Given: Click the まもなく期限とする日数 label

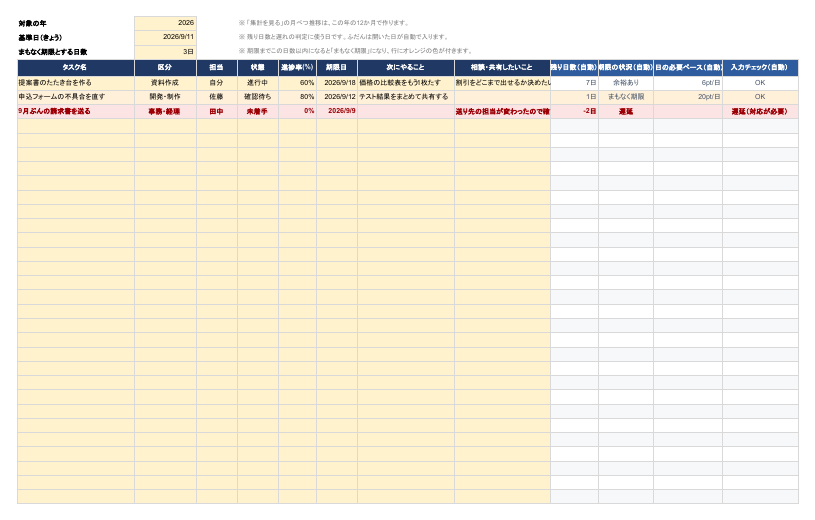Looking at the screenshot, I should click(x=52, y=52).
